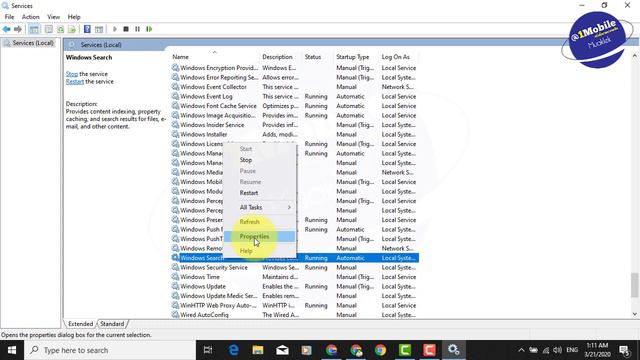Select the Windows Event Collector row

point(295,87)
